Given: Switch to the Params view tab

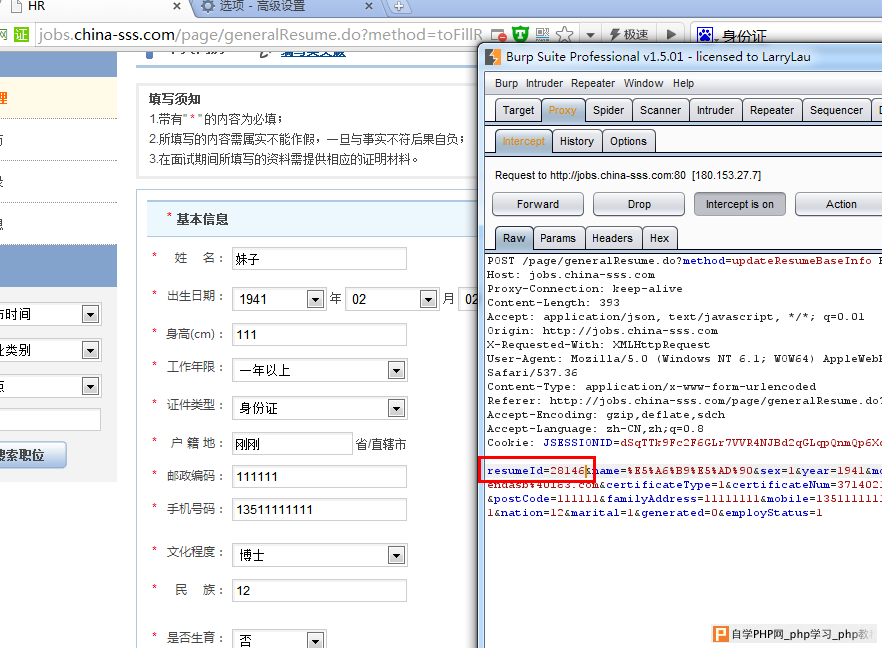Looking at the screenshot, I should 557,238.
